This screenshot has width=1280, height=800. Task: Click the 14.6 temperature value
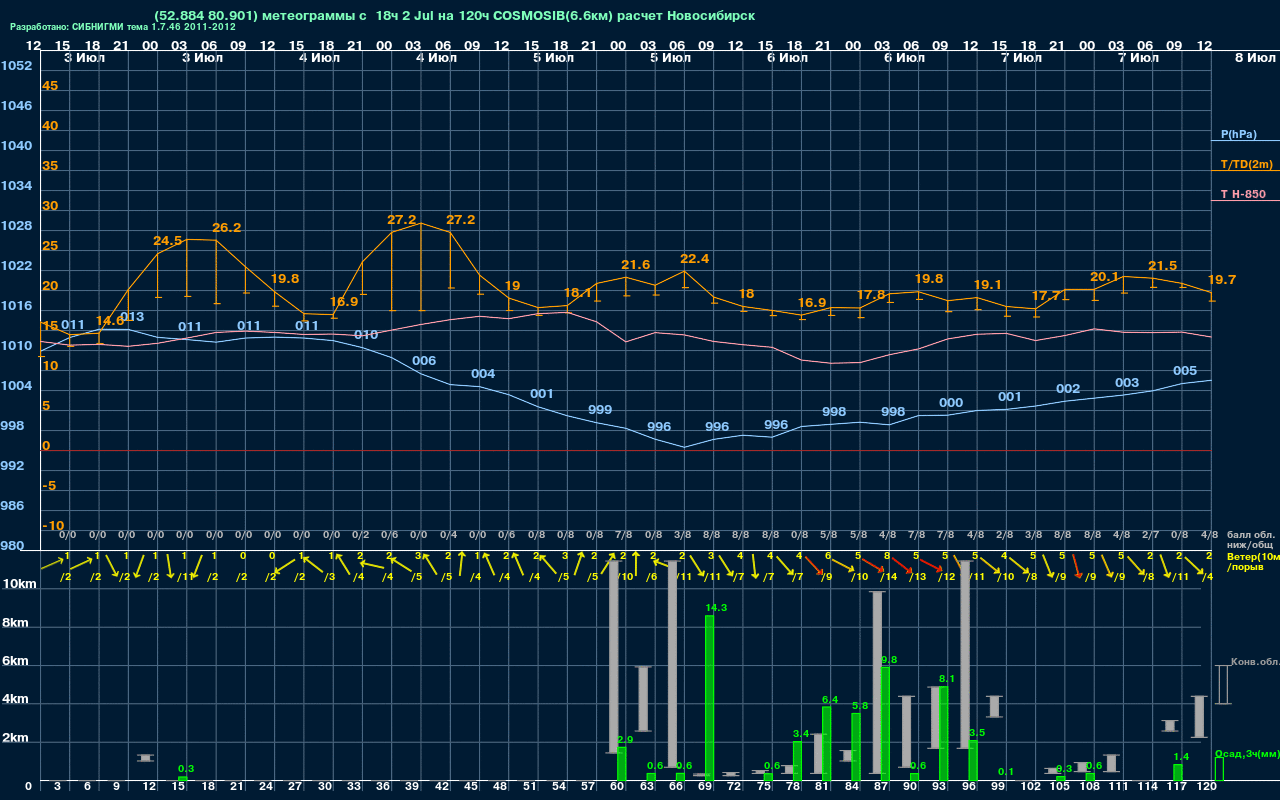click(x=110, y=321)
